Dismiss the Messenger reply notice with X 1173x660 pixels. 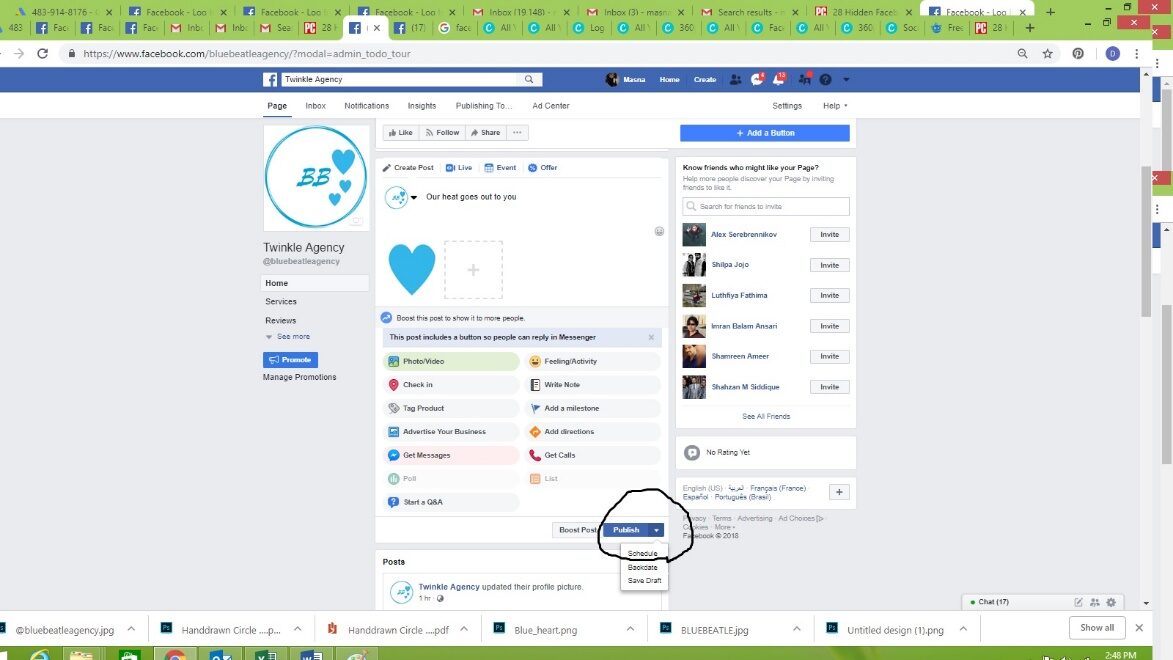tap(651, 338)
